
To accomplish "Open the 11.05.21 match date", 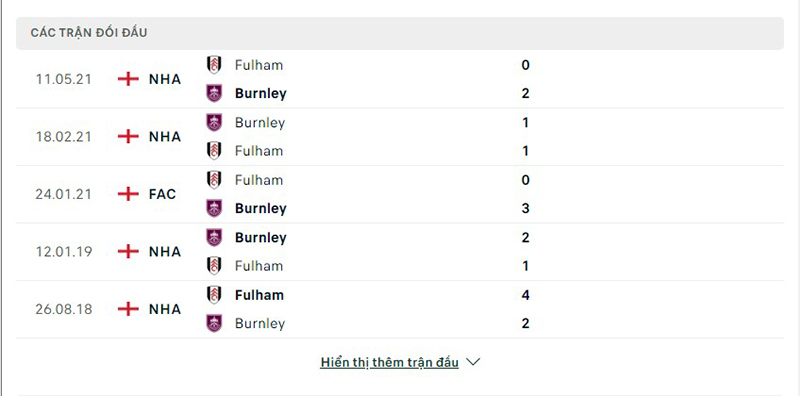I will click(63, 79).
